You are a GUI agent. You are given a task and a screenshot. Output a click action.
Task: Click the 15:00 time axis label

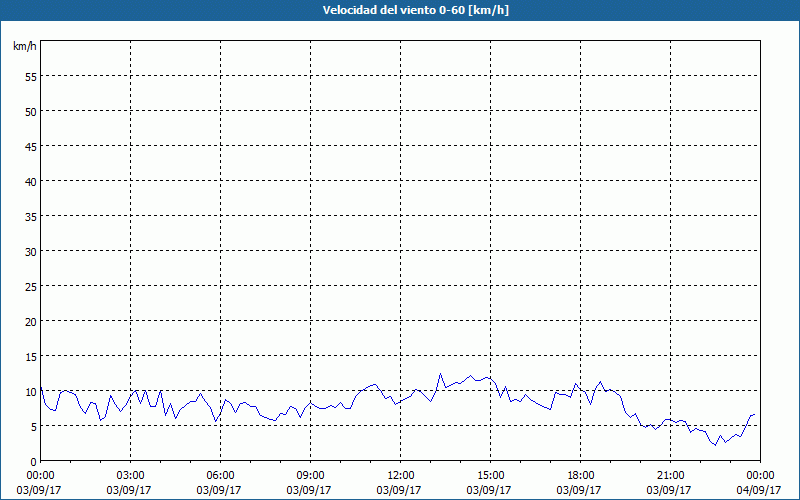pyautogui.click(x=490, y=475)
